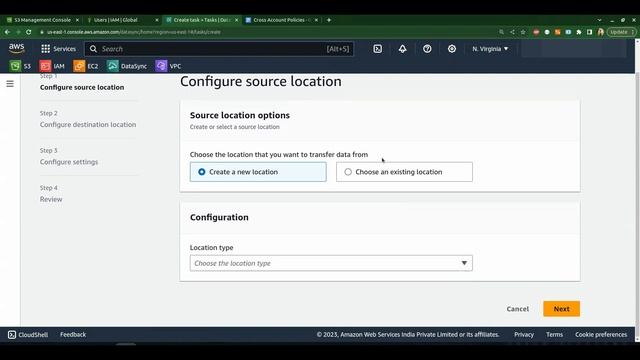Click the browser back arrow

tap(7, 32)
